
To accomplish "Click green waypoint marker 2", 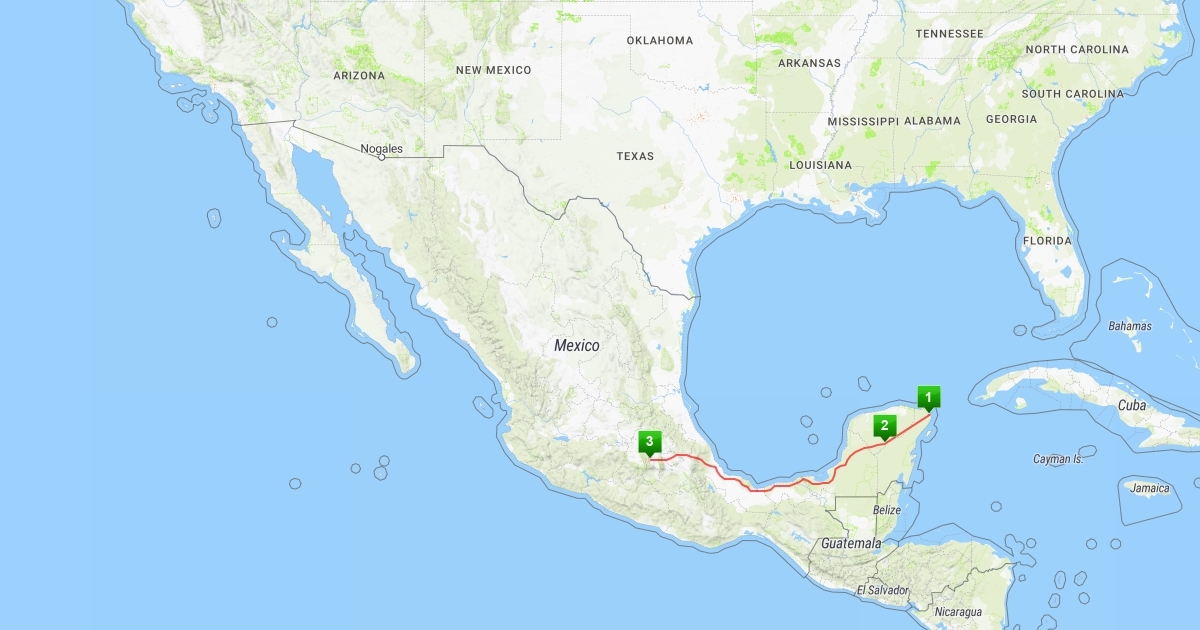I will point(883,426).
